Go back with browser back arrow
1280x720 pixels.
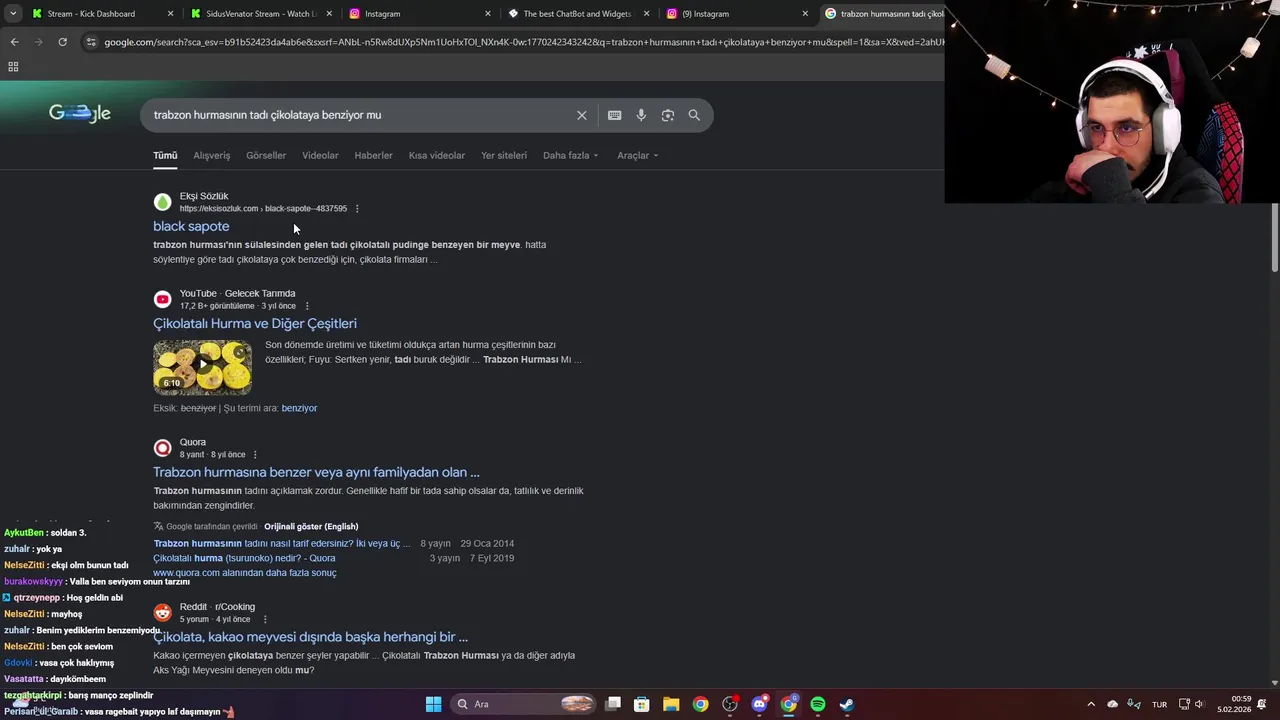pyautogui.click(x=14, y=42)
